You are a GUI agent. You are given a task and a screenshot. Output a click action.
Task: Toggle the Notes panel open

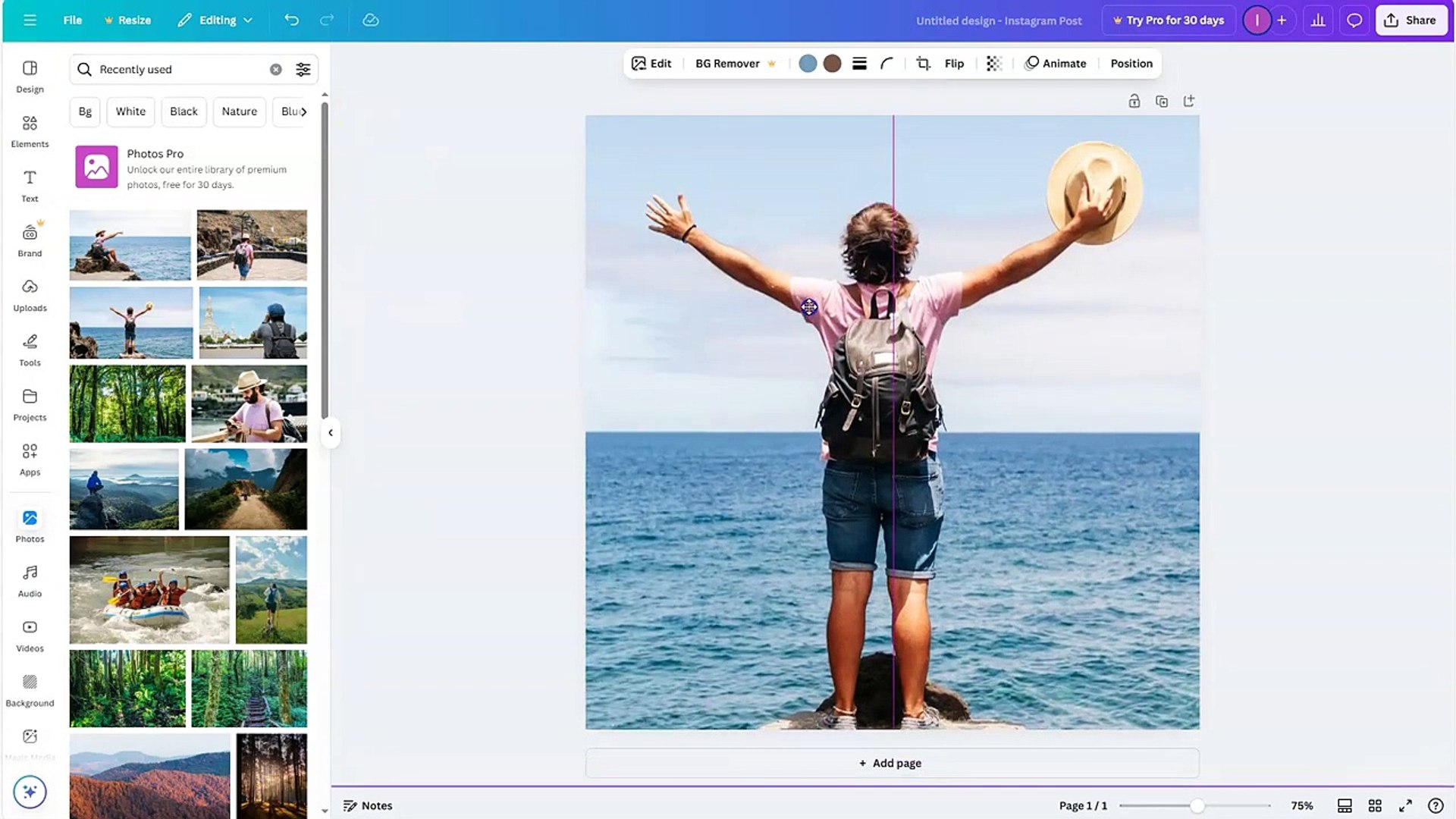369,805
